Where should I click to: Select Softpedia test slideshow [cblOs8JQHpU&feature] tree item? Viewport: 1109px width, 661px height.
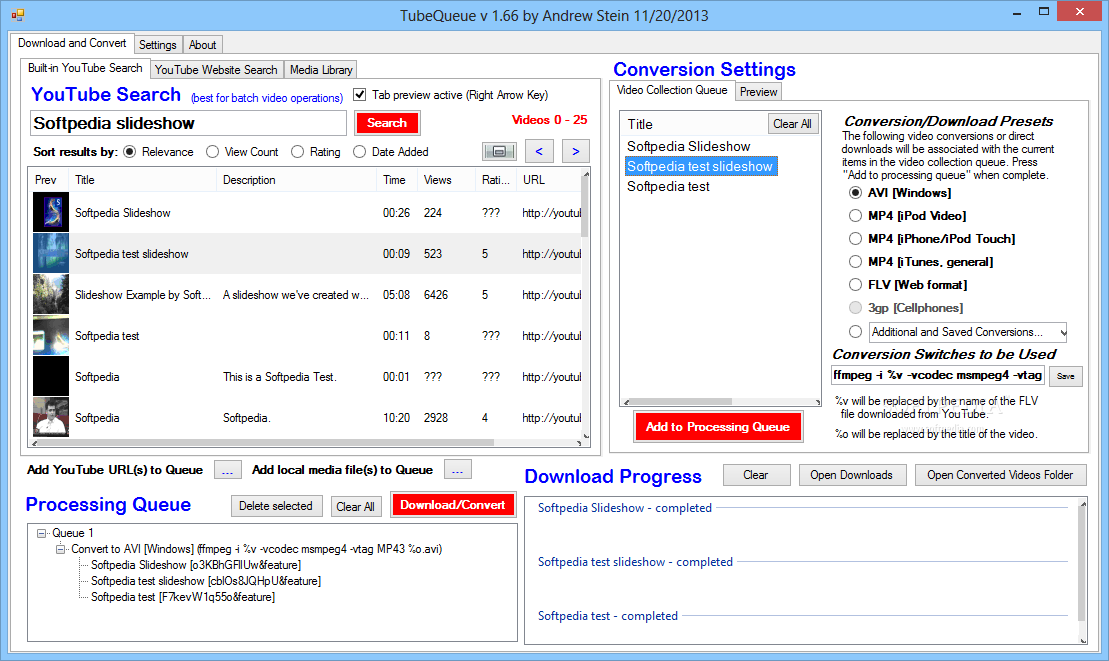206,581
